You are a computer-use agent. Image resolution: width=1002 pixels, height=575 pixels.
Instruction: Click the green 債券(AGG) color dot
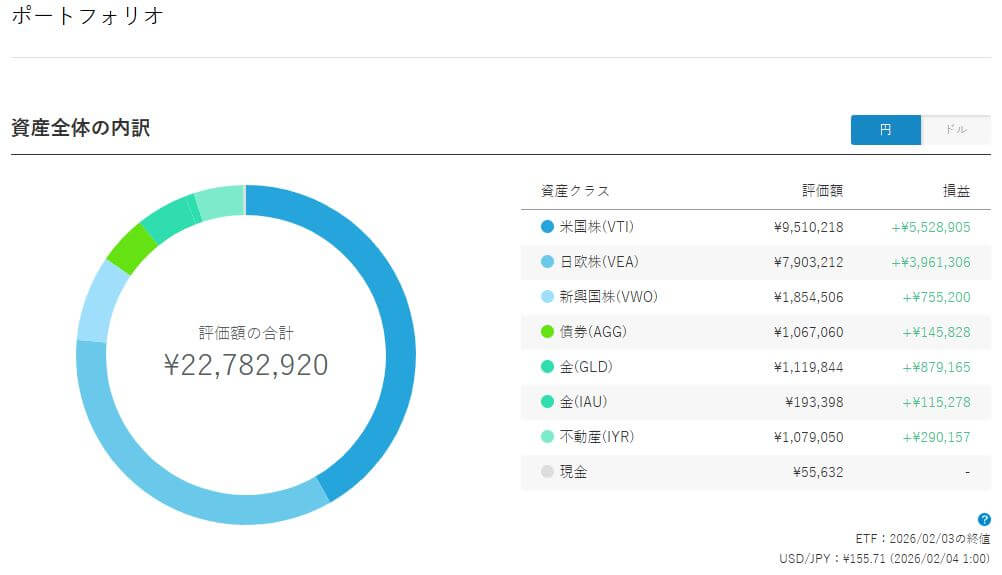click(546, 332)
